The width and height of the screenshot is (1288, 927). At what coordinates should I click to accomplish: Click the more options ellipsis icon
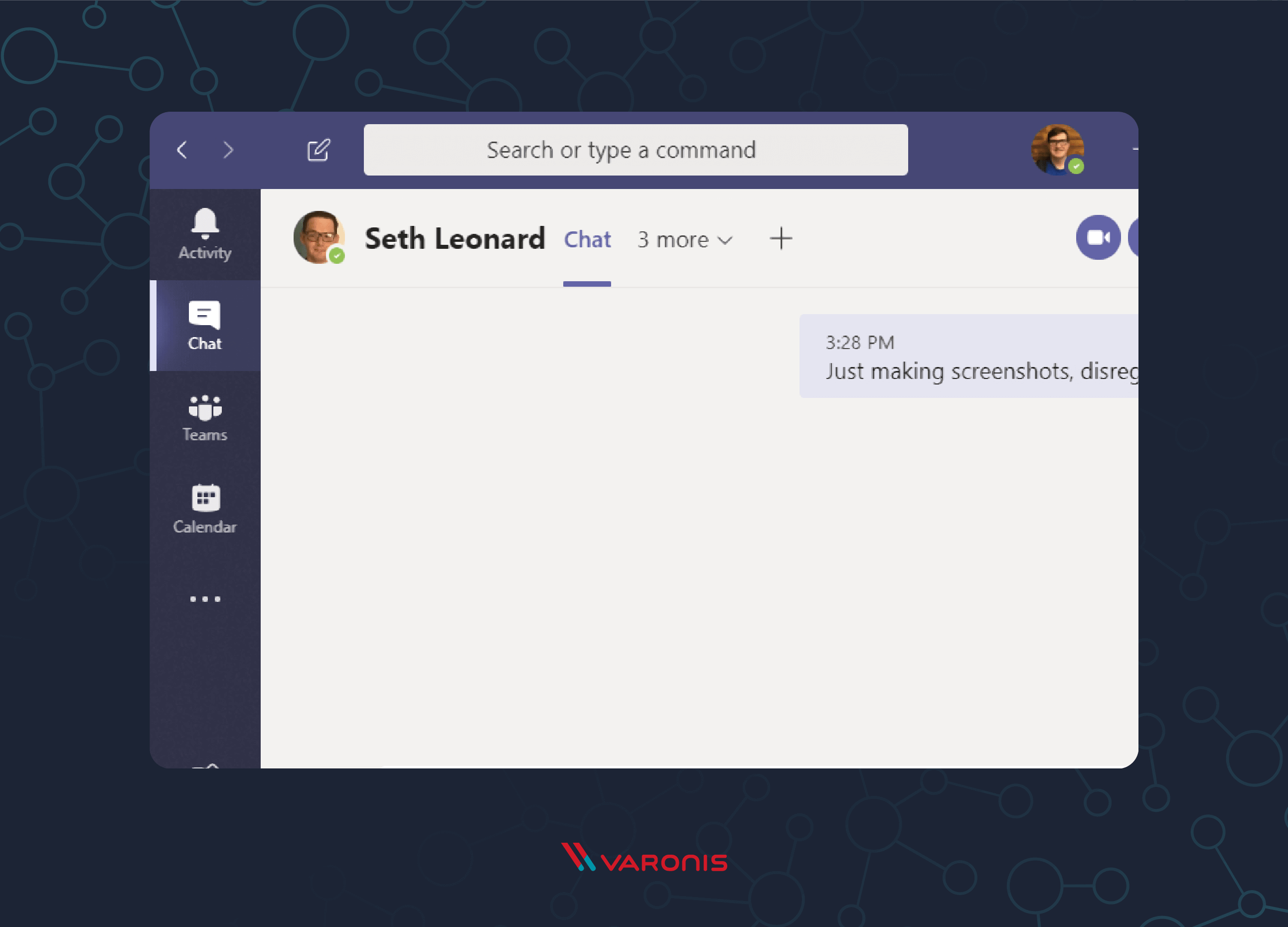click(203, 597)
